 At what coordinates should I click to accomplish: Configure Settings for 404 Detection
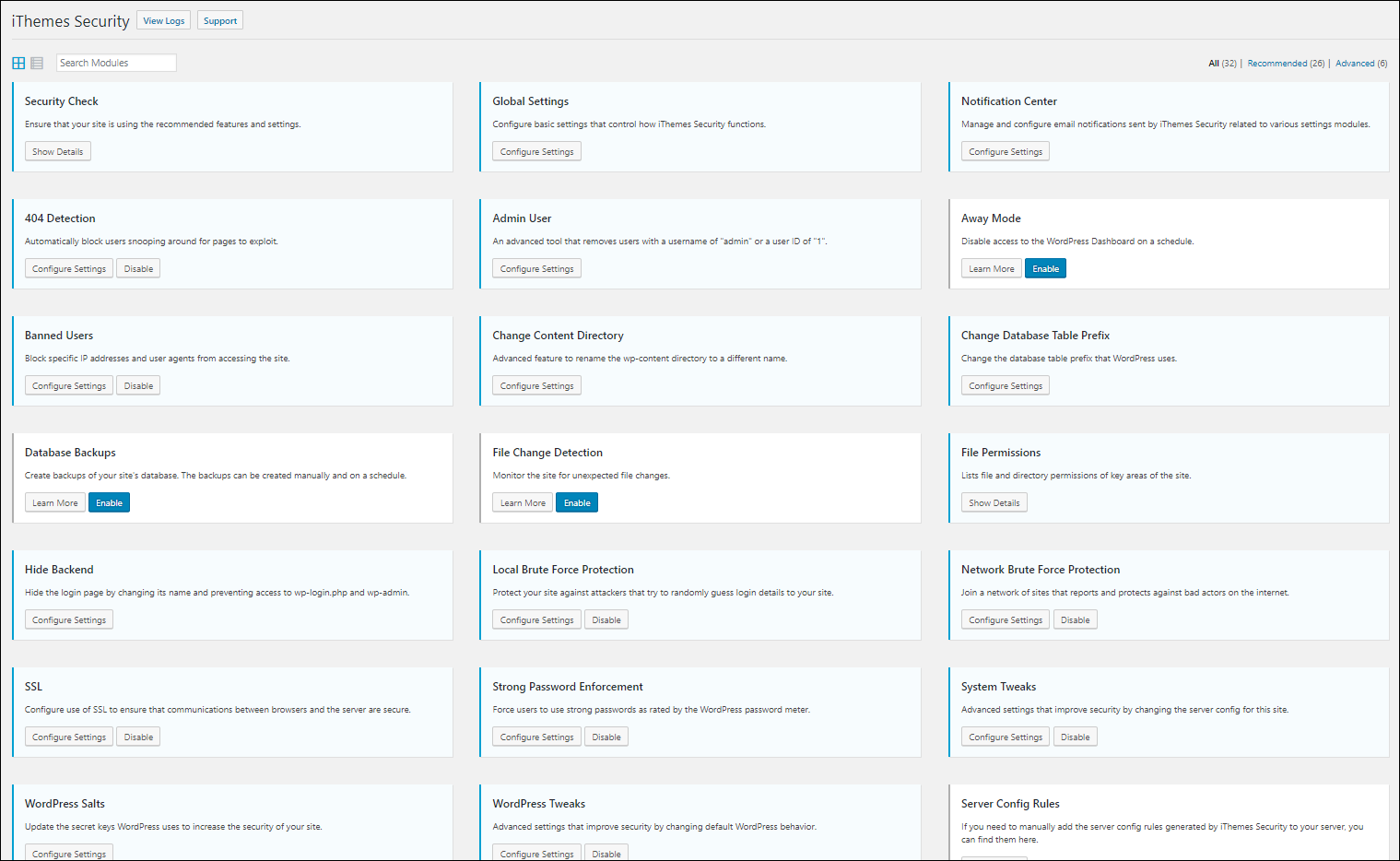click(69, 268)
